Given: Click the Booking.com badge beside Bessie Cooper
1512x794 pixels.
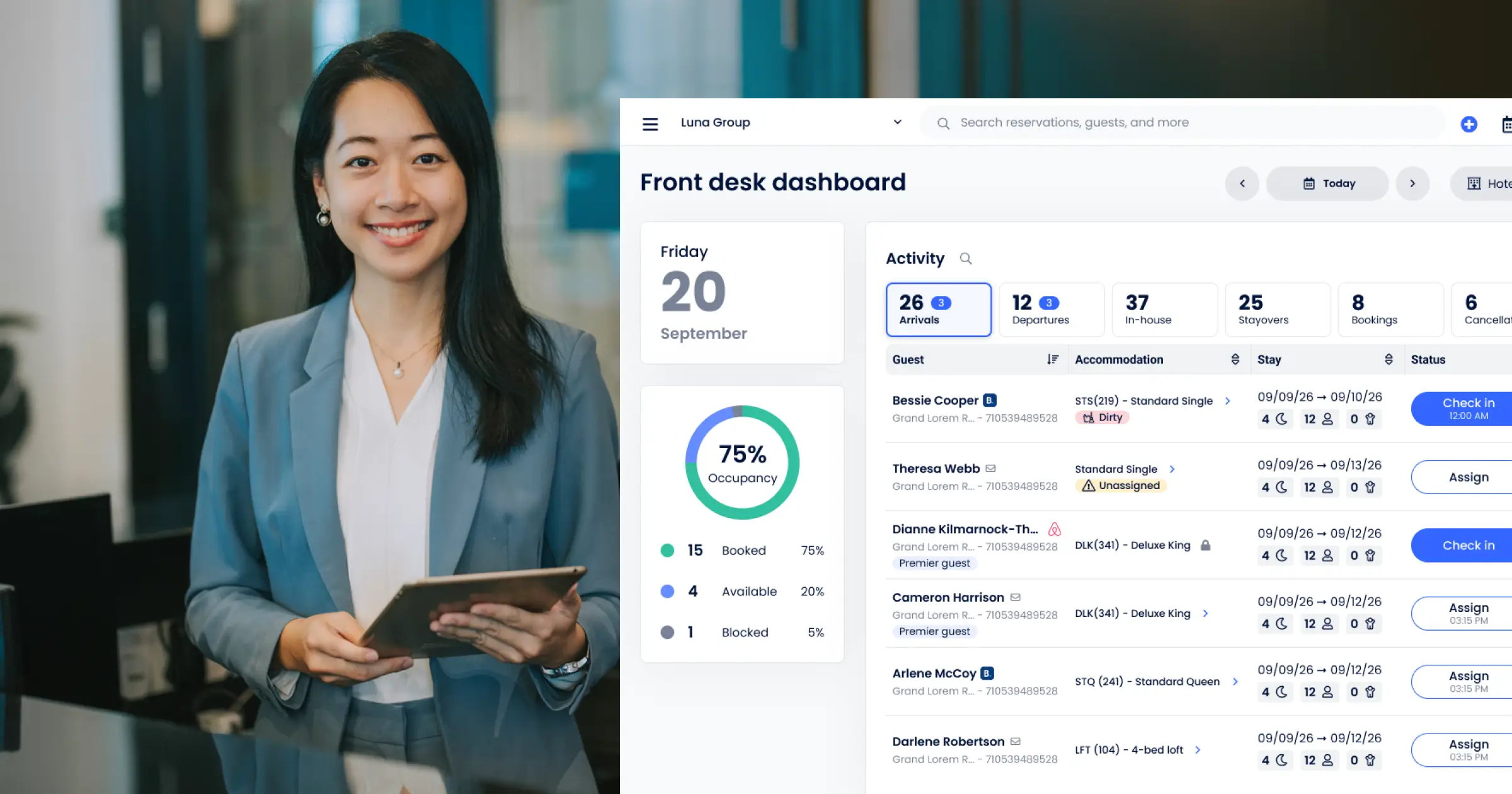Looking at the screenshot, I should [x=990, y=400].
